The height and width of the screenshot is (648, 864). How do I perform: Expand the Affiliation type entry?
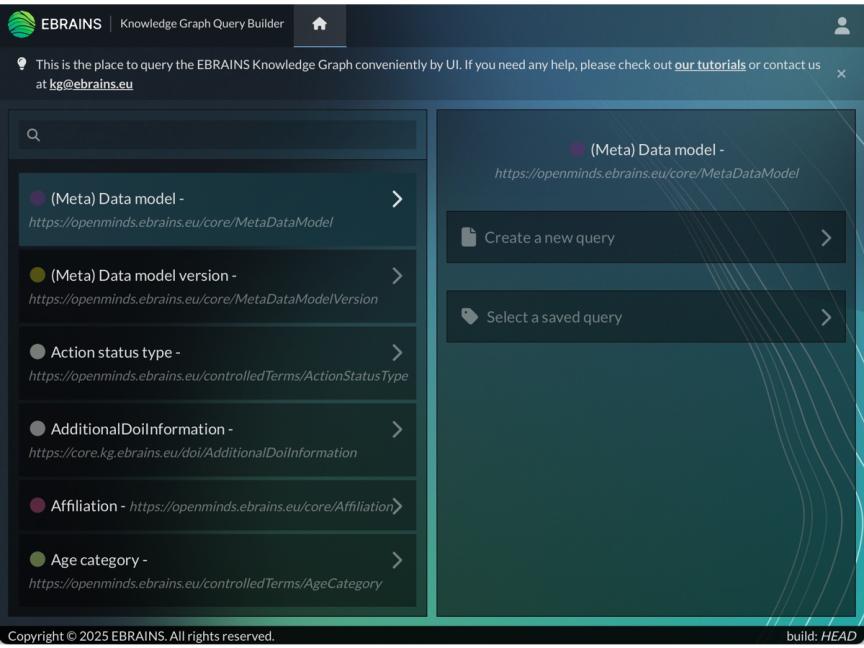pos(397,505)
